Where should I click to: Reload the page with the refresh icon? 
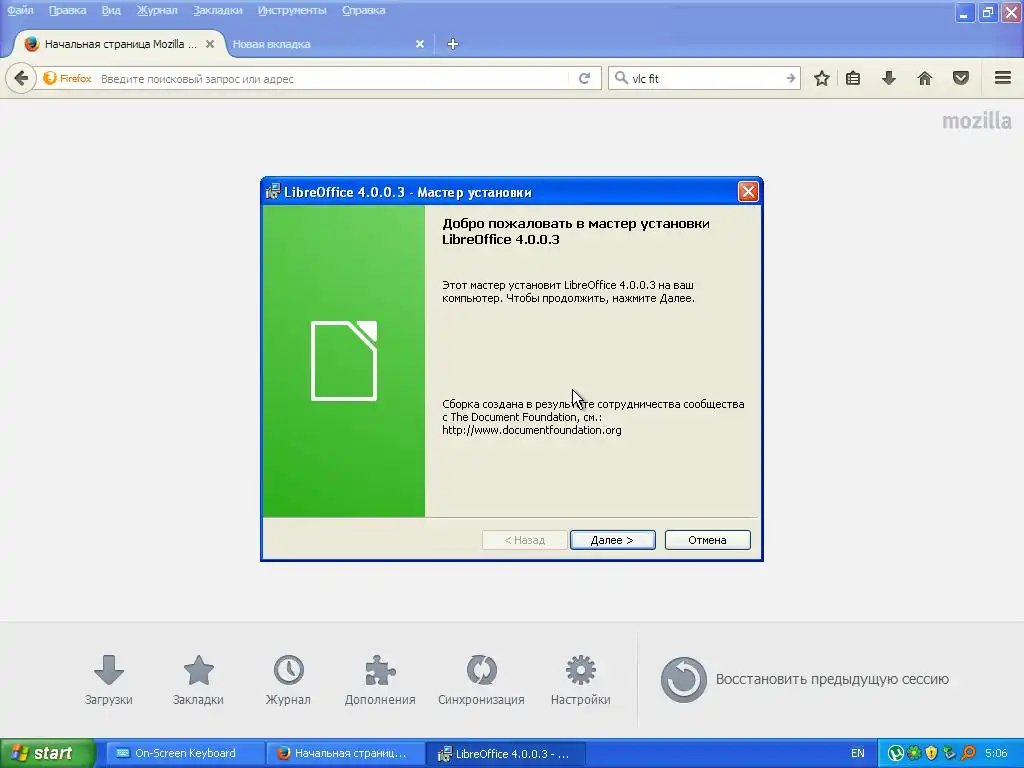[x=584, y=78]
